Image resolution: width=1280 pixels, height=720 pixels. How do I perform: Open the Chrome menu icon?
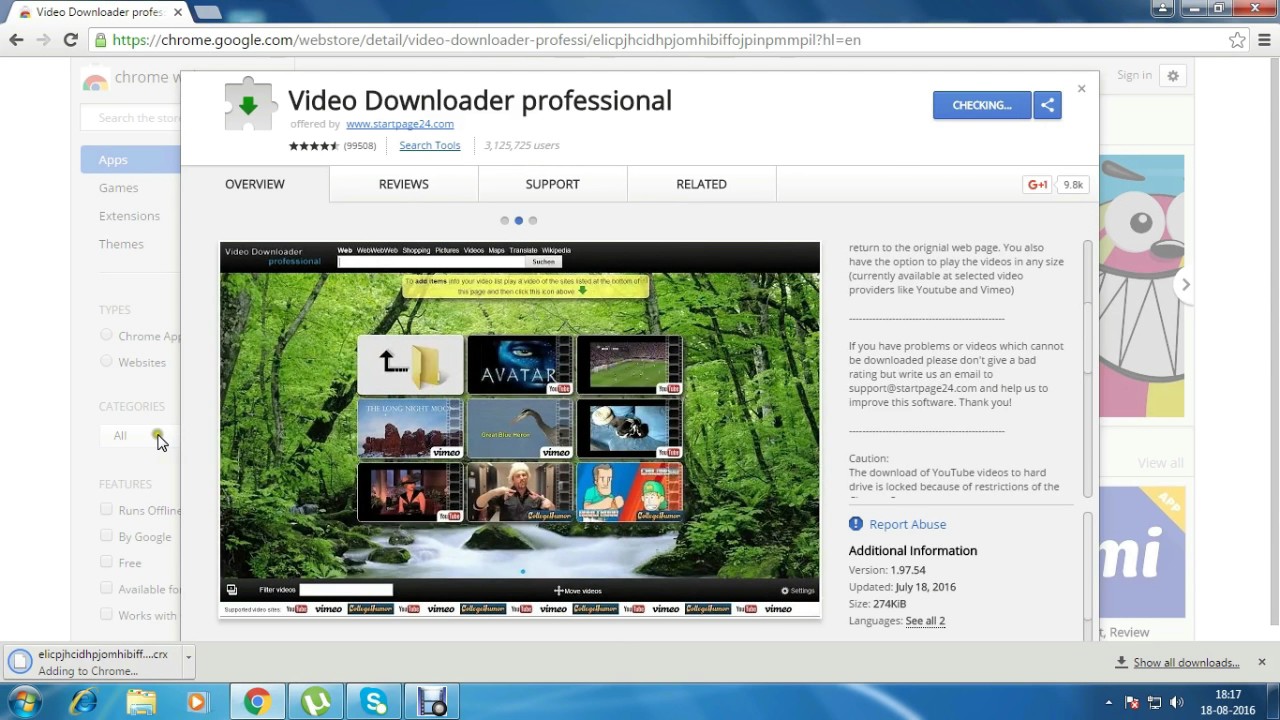(x=1264, y=40)
